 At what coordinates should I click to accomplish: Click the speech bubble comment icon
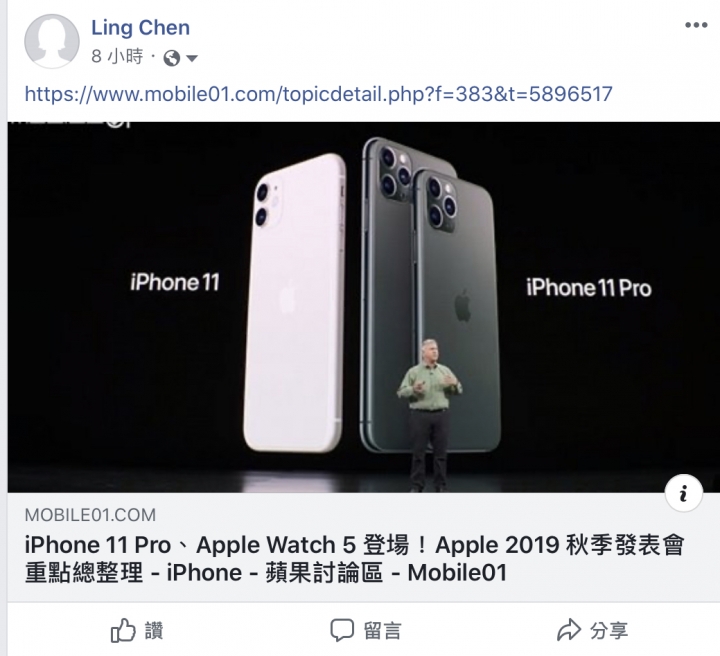tap(342, 630)
